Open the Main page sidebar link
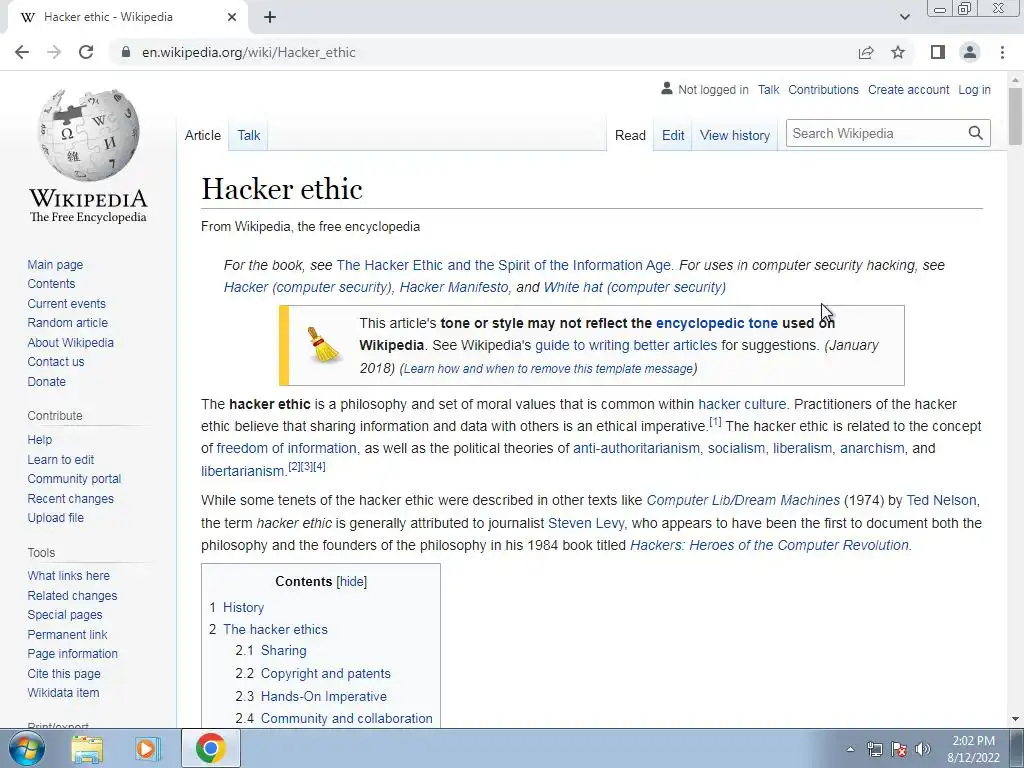Image resolution: width=1024 pixels, height=768 pixels. tap(55, 264)
